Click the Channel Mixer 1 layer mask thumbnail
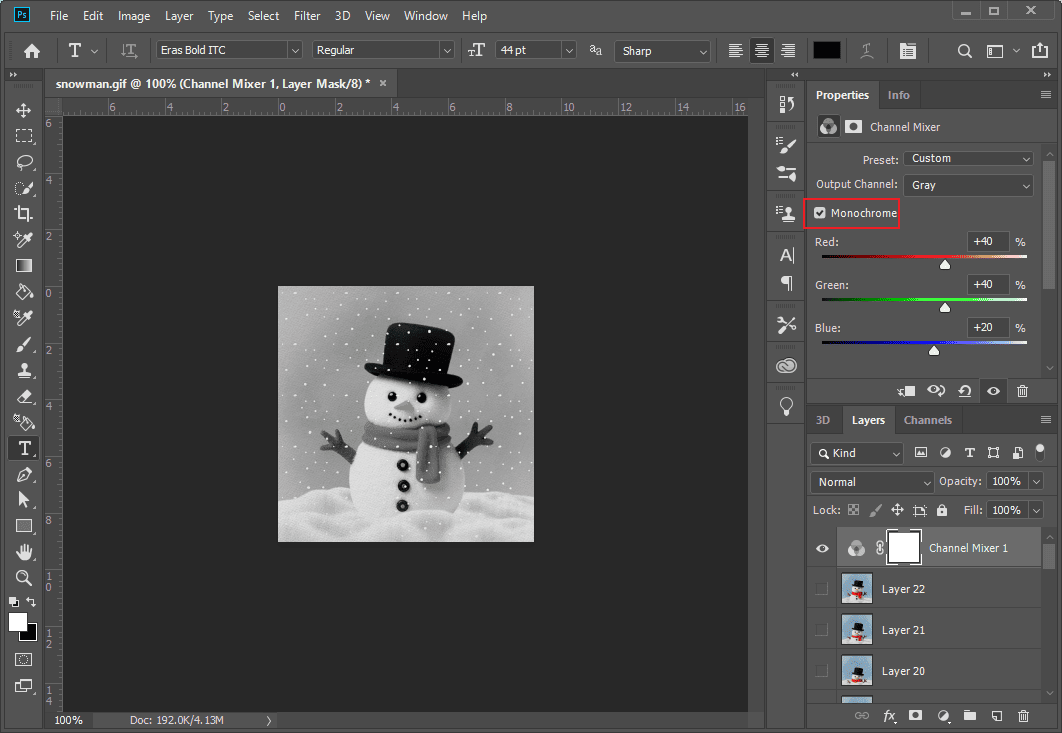The image size is (1062, 733). coord(904,547)
